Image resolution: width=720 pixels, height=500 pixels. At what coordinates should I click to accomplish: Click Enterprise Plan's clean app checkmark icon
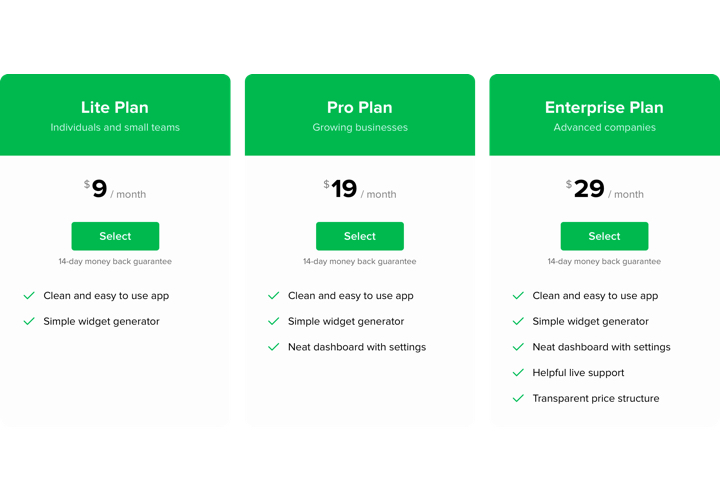click(518, 296)
